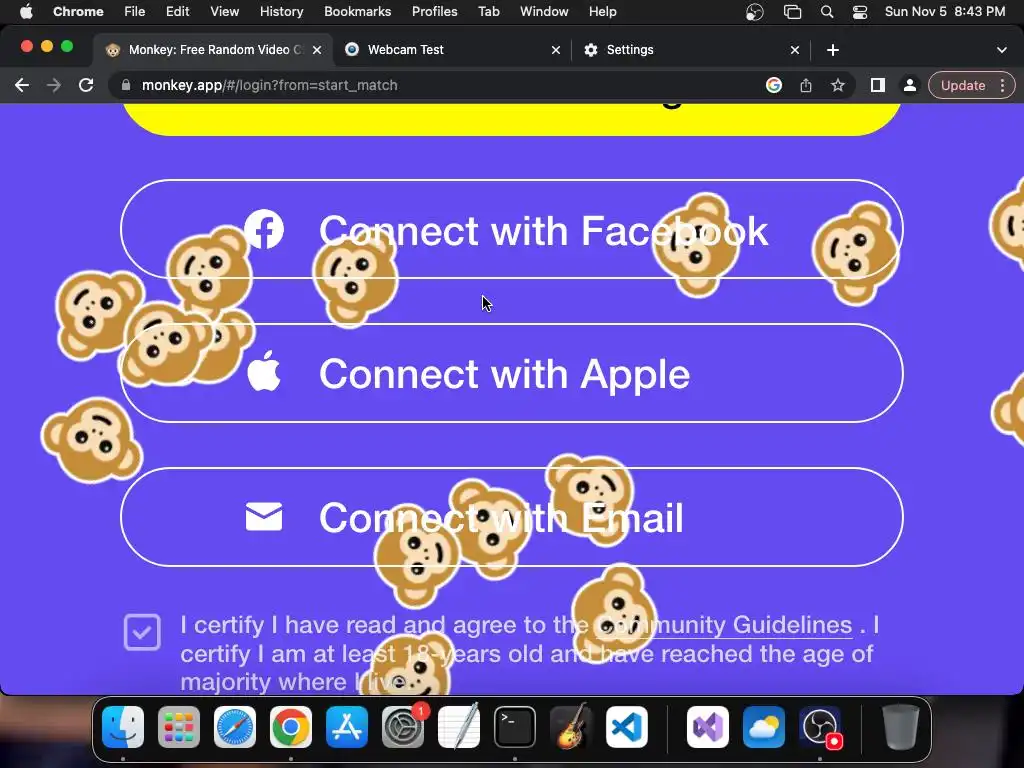Screen dimensions: 1024x768
Task: Open GarageBand from the Dock
Action: (571, 727)
